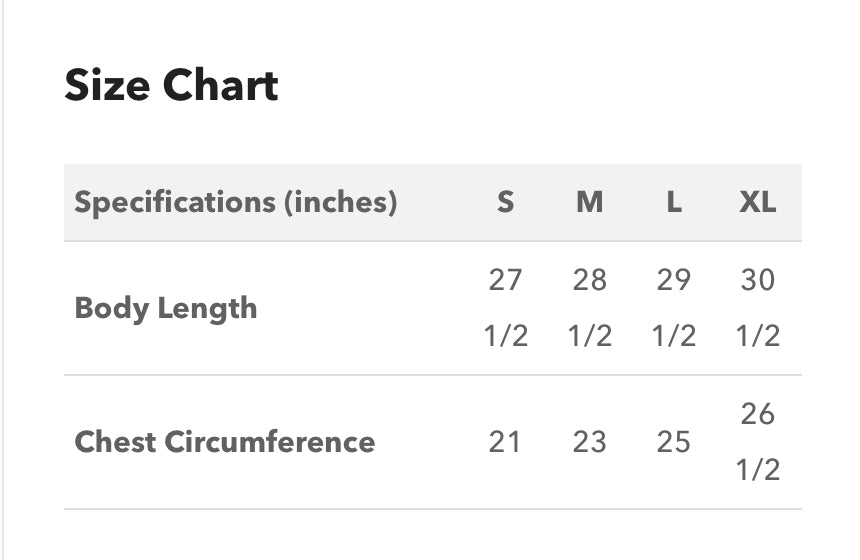Click the number 30 in the XL column

(x=757, y=280)
